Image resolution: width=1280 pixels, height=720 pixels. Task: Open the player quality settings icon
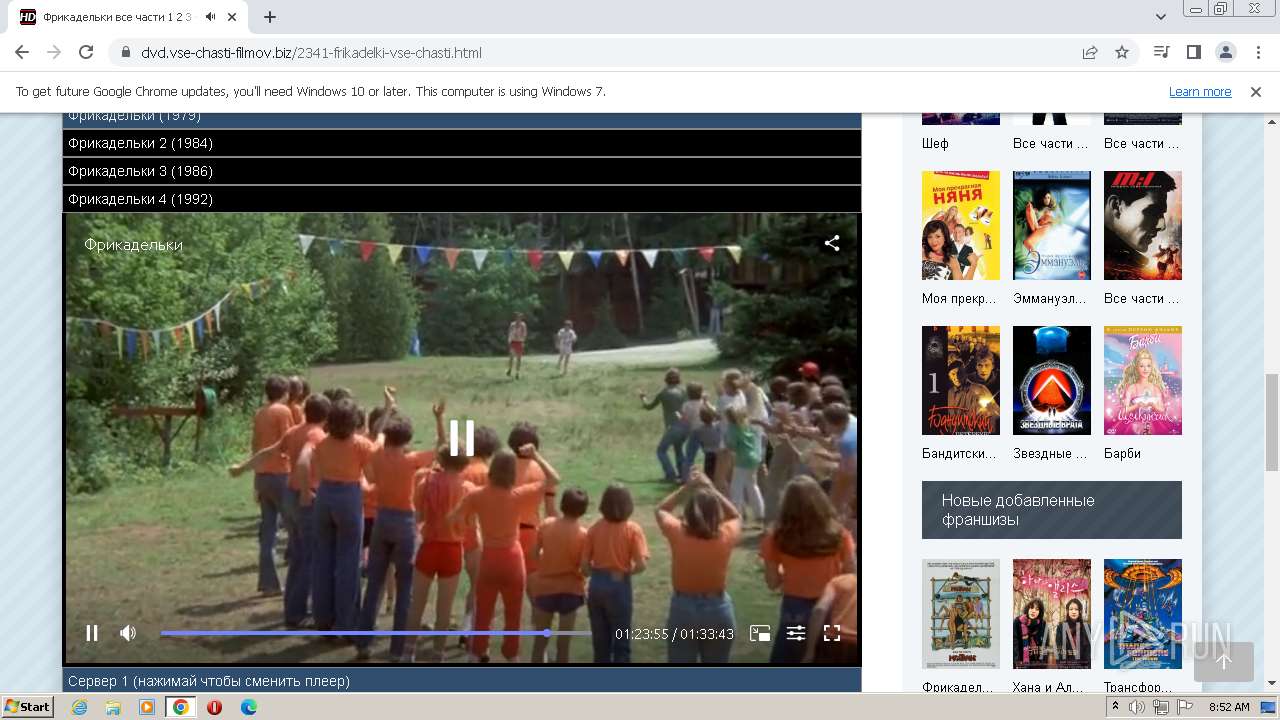pos(796,633)
